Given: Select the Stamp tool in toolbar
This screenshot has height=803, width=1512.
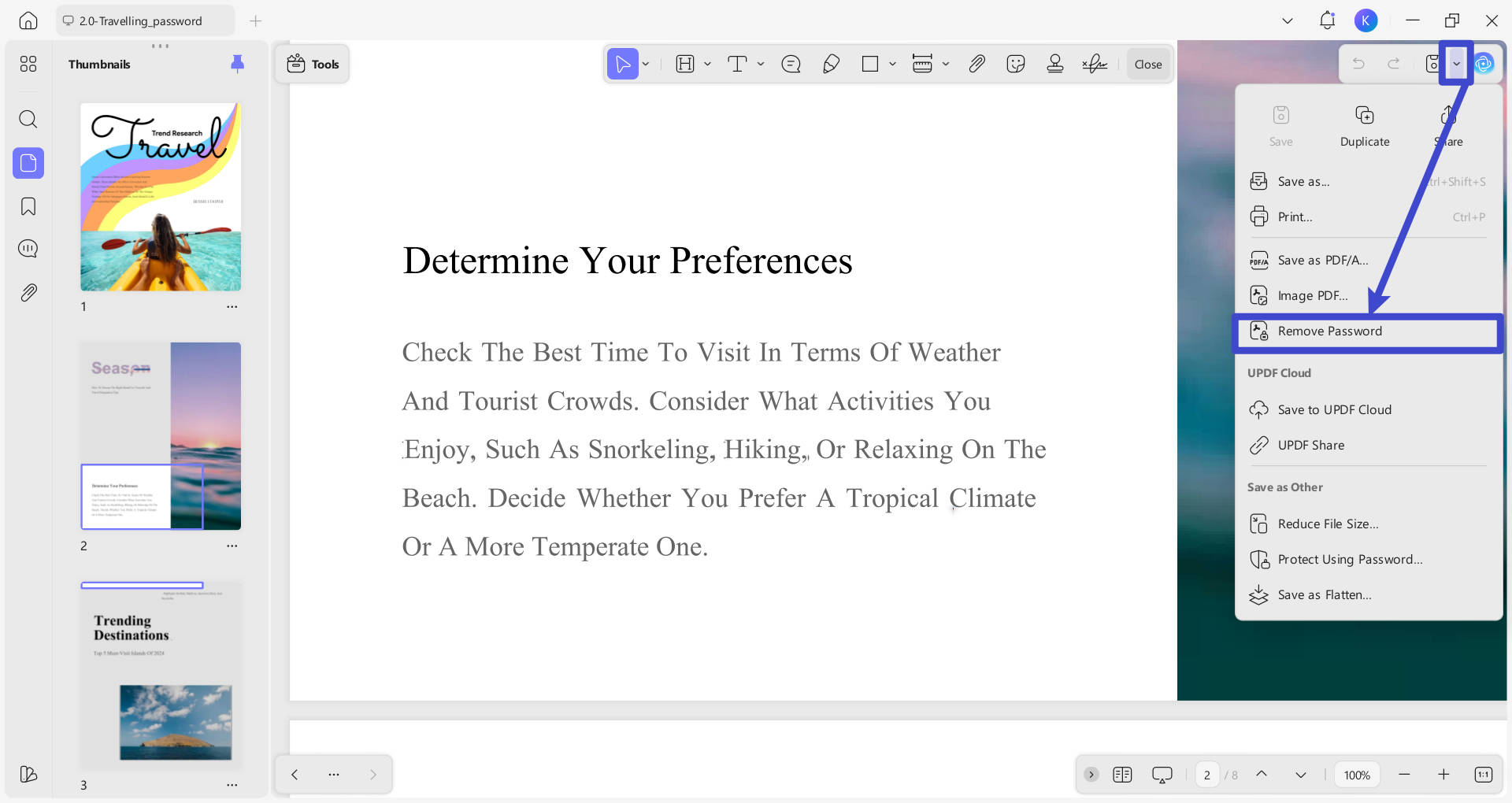Looking at the screenshot, I should coord(1055,64).
